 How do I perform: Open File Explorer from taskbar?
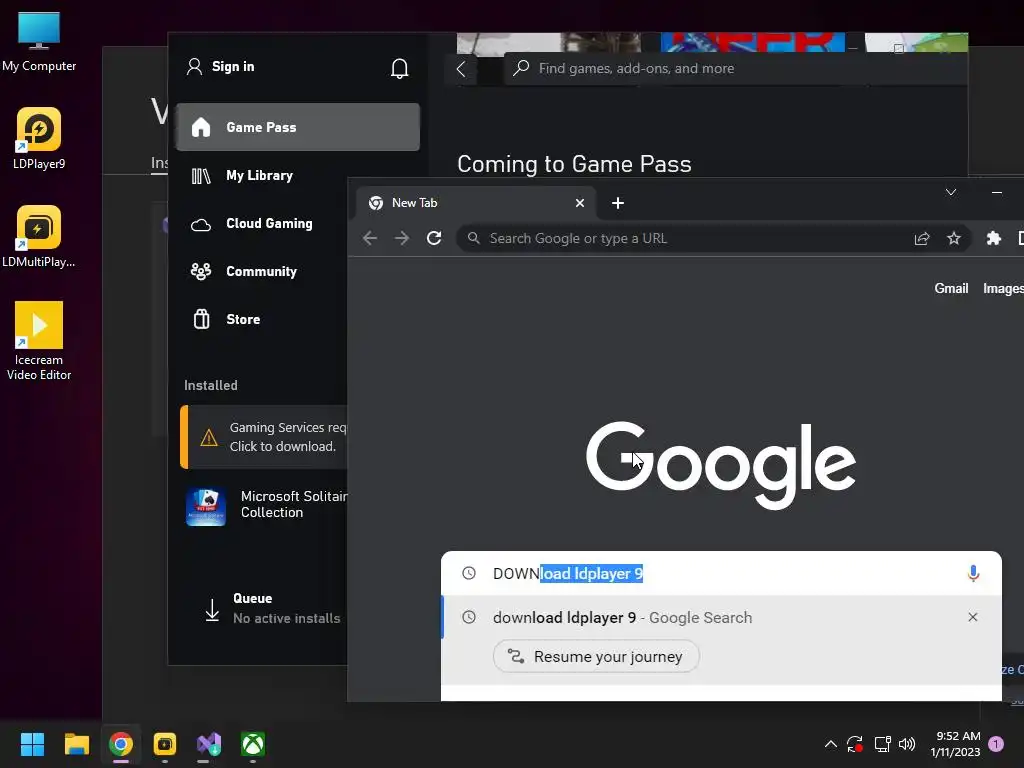tap(76, 744)
